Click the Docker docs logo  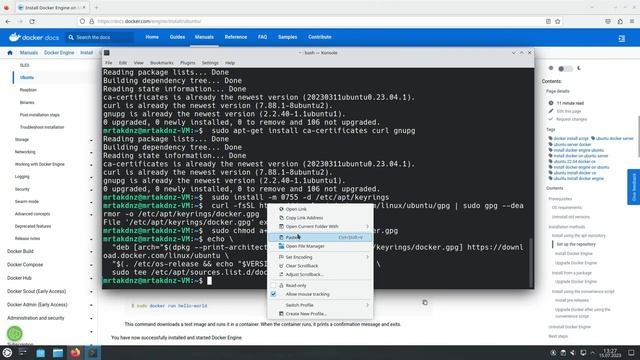(x=34, y=37)
